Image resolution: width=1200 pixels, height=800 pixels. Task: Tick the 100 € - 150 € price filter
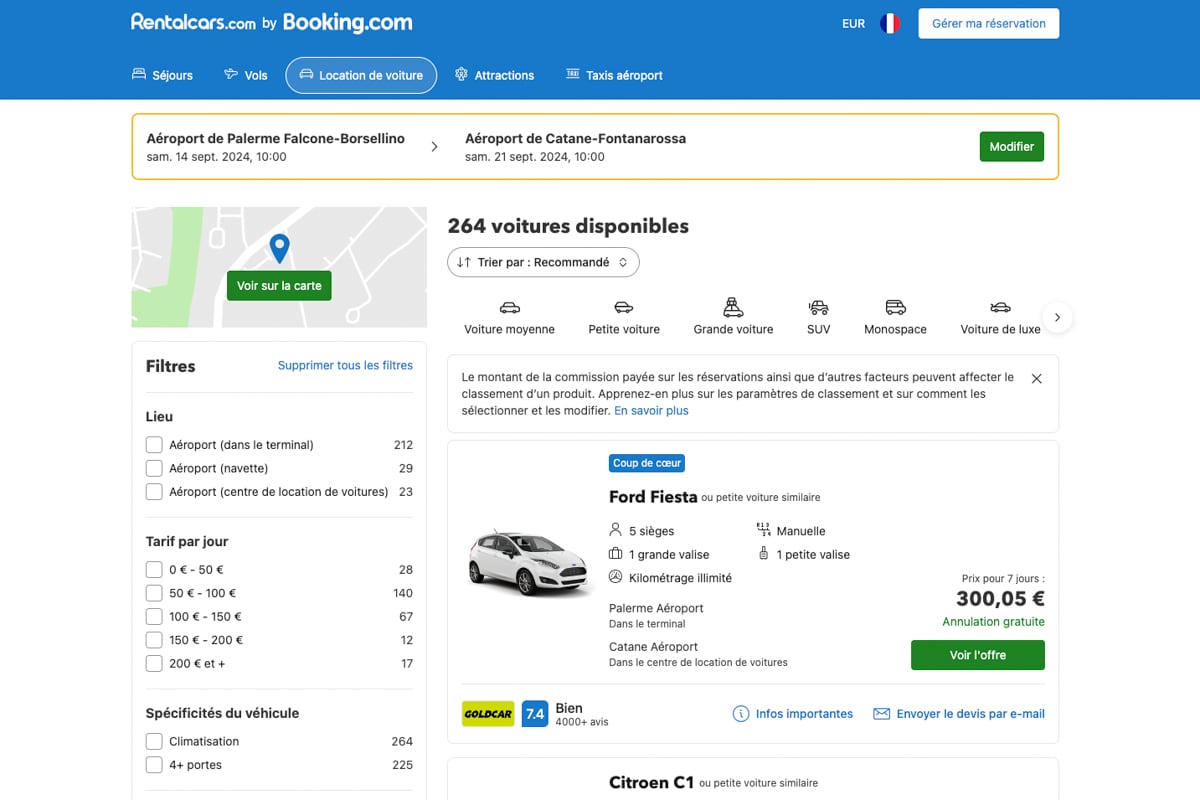click(154, 617)
